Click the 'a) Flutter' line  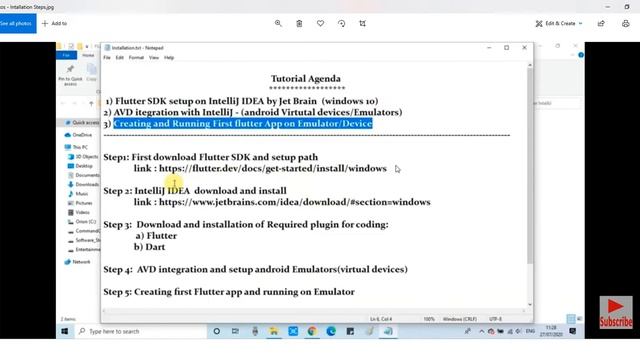pos(156,236)
